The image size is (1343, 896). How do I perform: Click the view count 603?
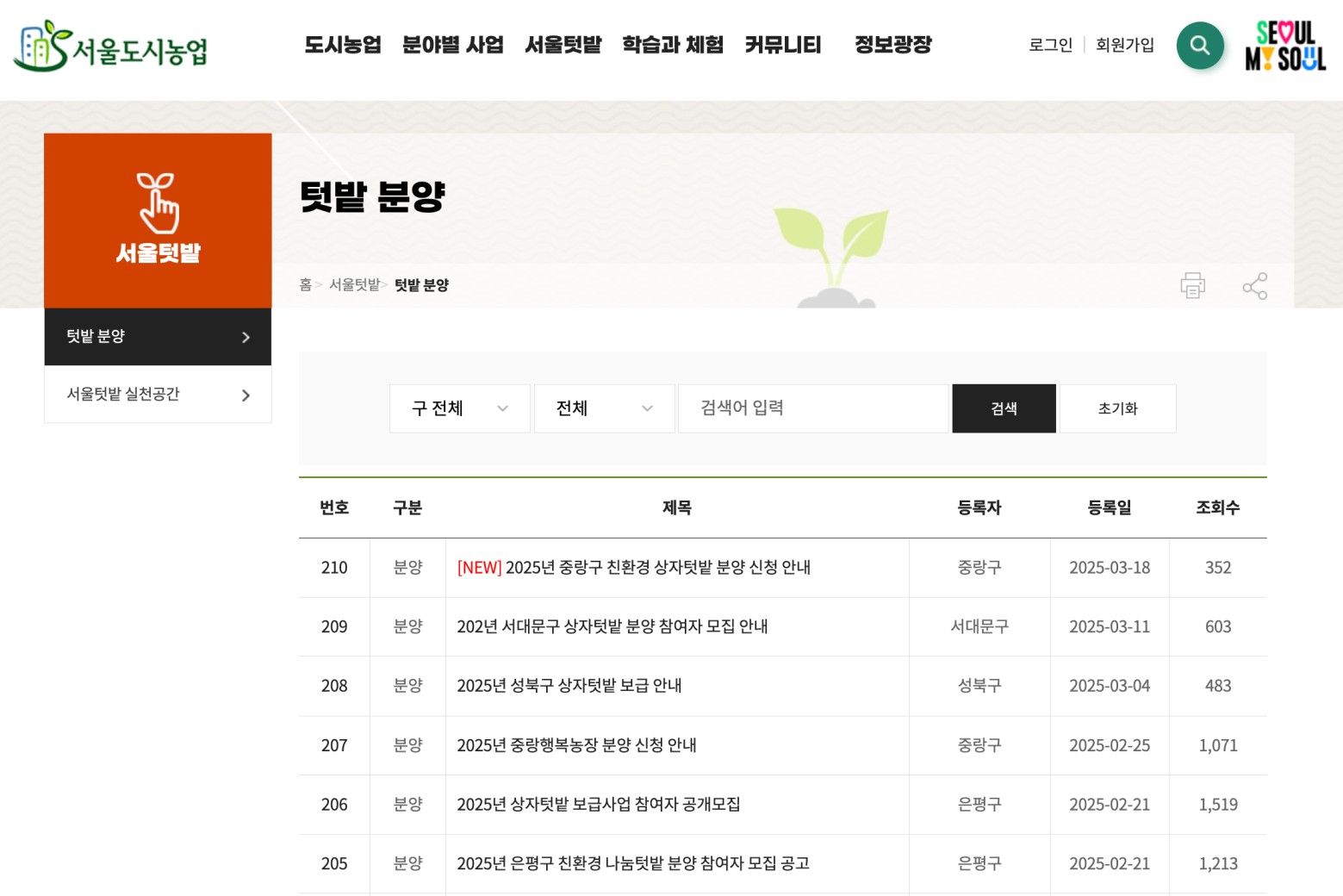[x=1218, y=626]
